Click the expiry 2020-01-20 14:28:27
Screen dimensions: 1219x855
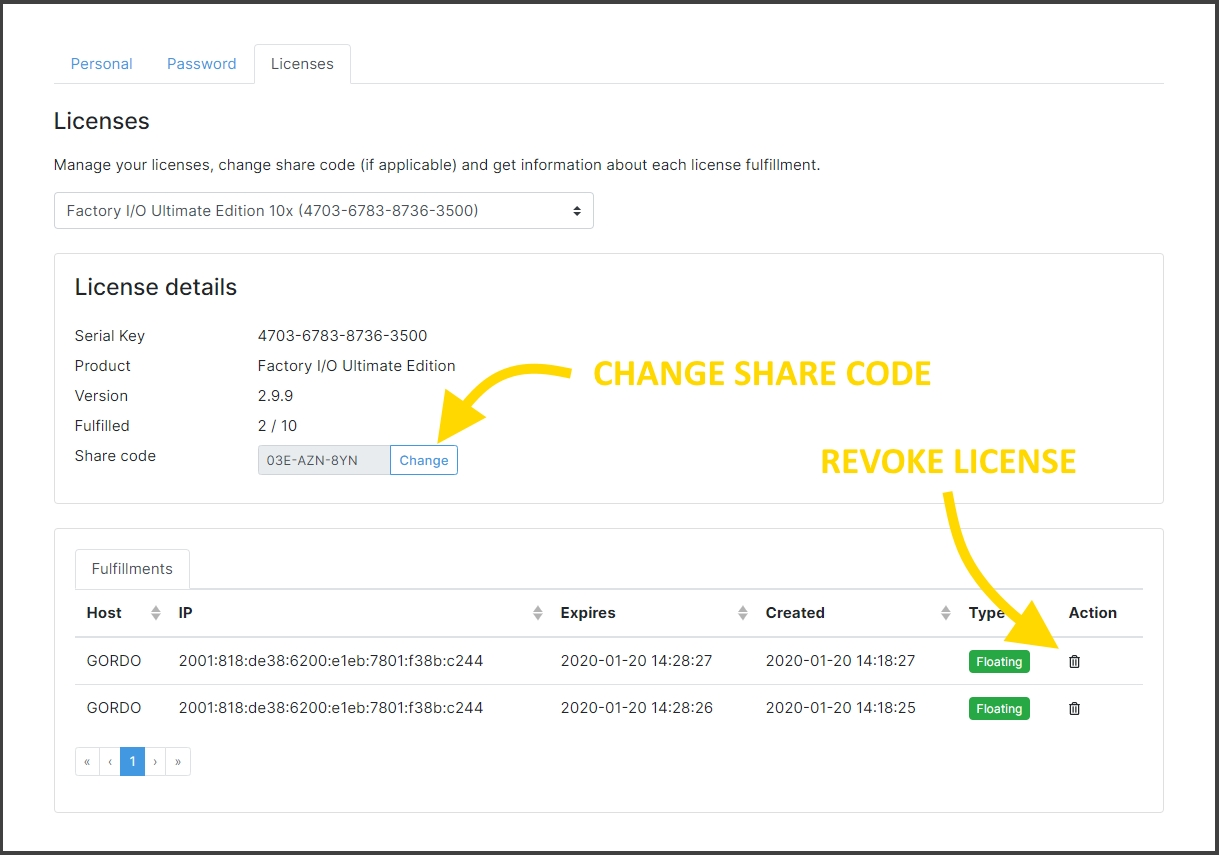tap(636, 661)
